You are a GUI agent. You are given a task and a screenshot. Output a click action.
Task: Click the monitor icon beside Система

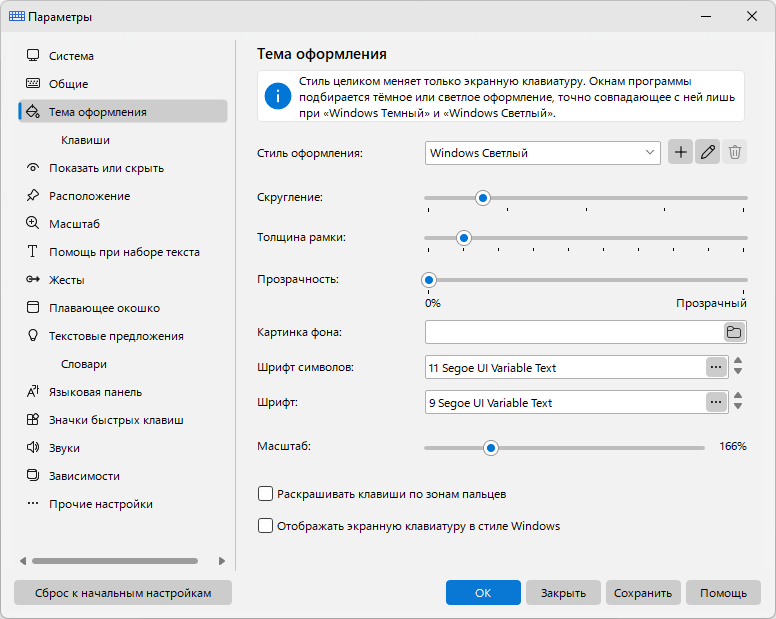33,55
